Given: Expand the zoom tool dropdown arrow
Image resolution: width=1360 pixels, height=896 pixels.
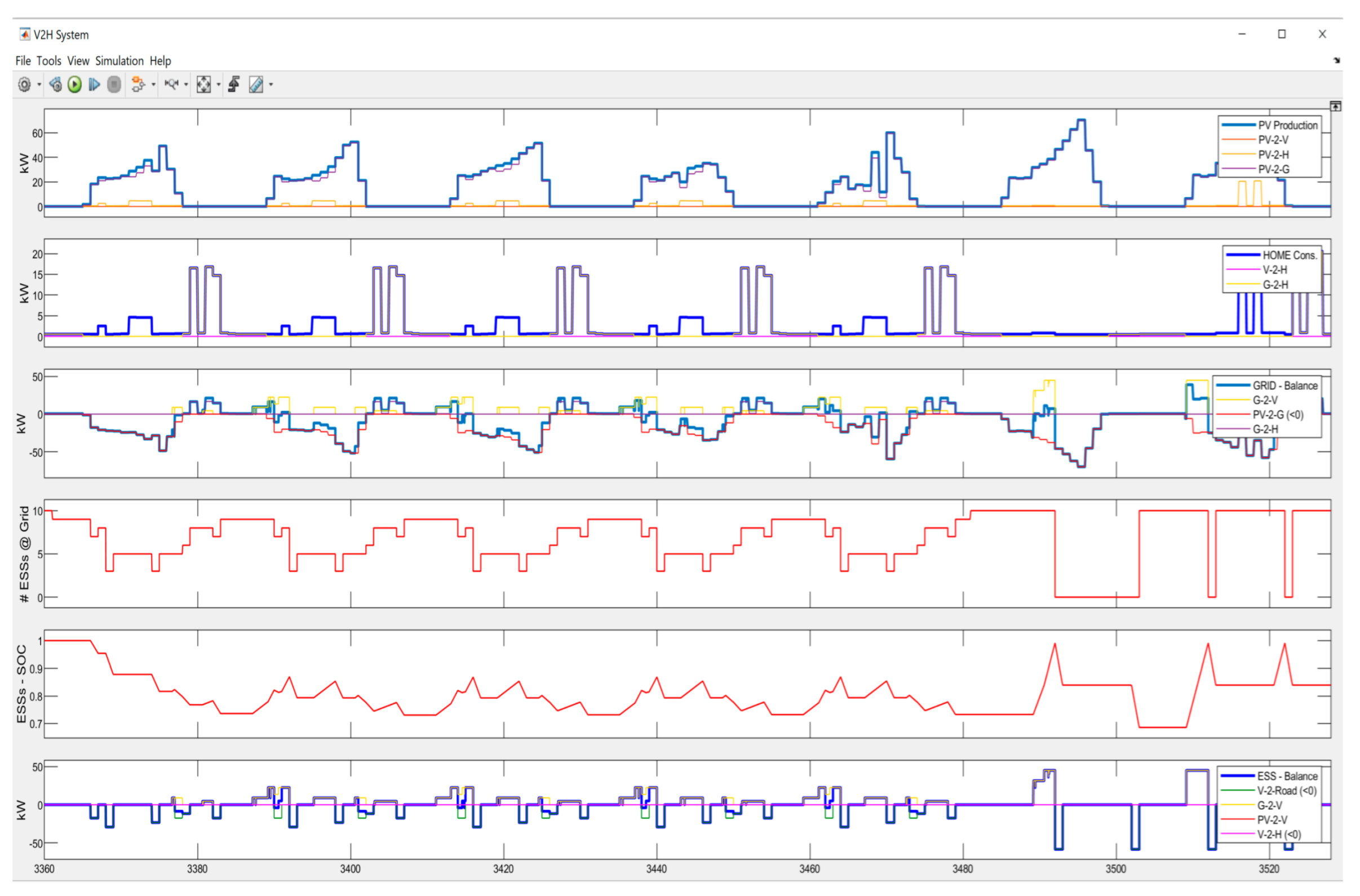Looking at the screenshot, I should (x=187, y=85).
